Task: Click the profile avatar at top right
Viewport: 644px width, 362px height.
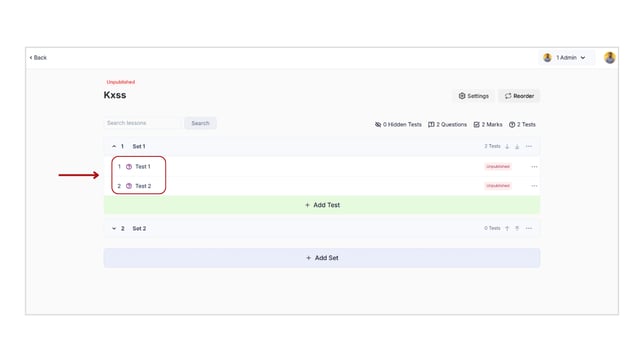Action: click(610, 58)
